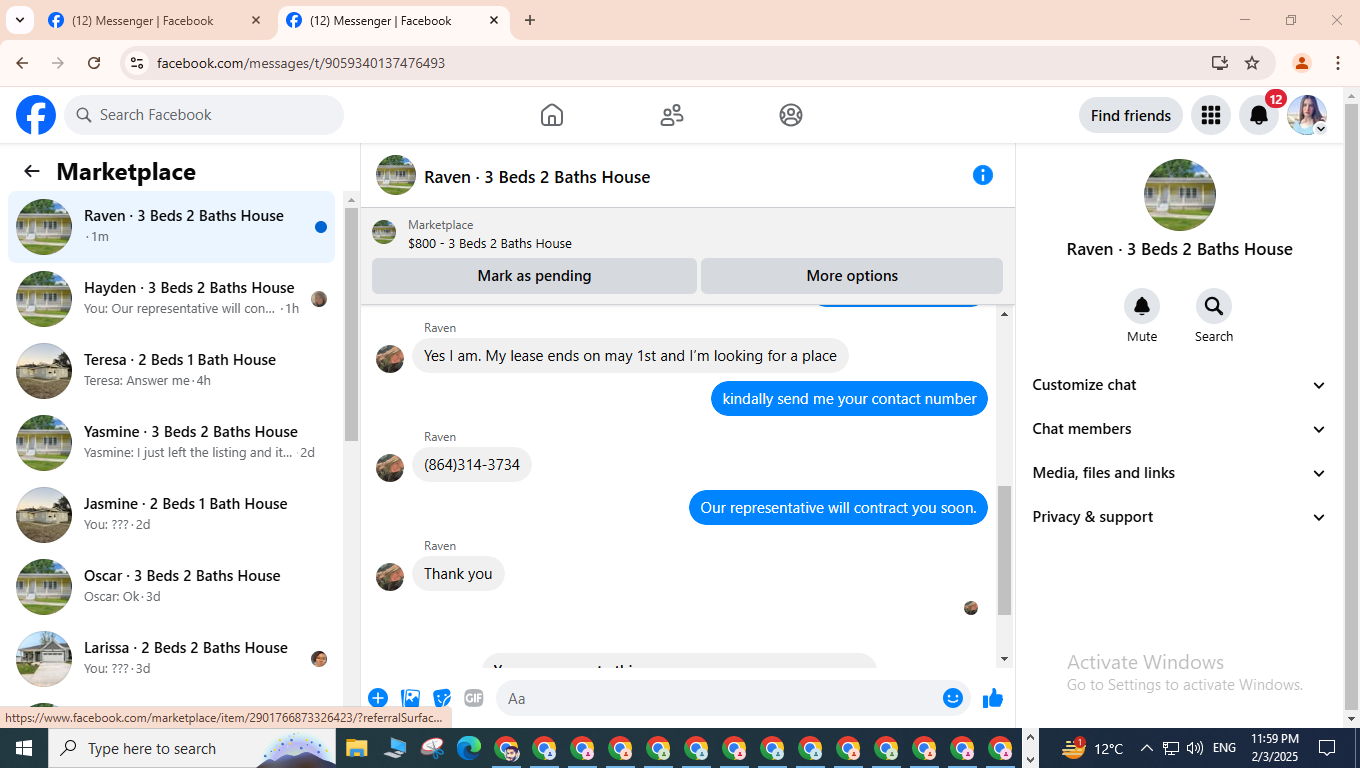Attach a photo file icon
This screenshot has width=1360, height=768.
coord(410,698)
